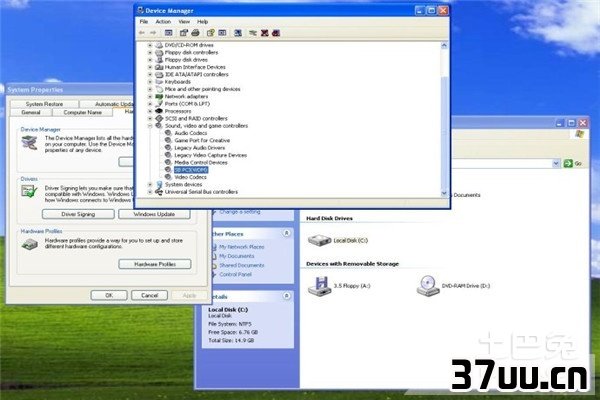
Task: Collapse the Sound, video and game controllers node
Action: 150,126
